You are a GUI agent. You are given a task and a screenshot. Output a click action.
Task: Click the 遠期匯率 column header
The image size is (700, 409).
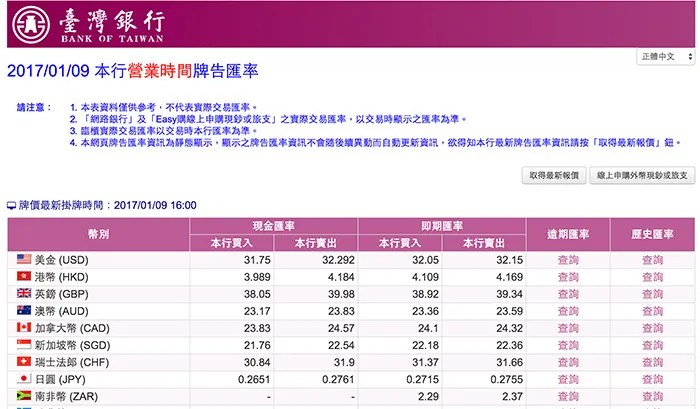click(x=568, y=234)
